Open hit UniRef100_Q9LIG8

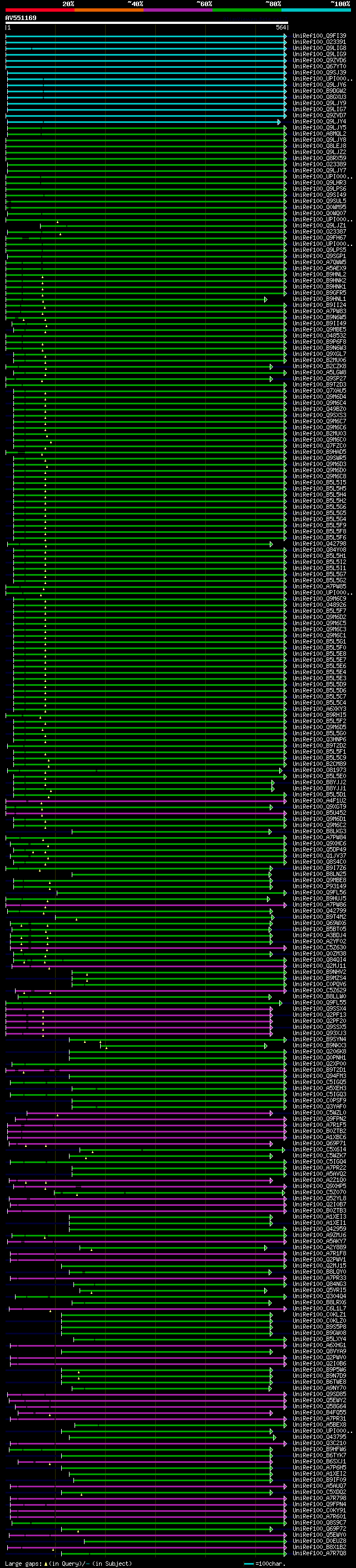coord(319,48)
